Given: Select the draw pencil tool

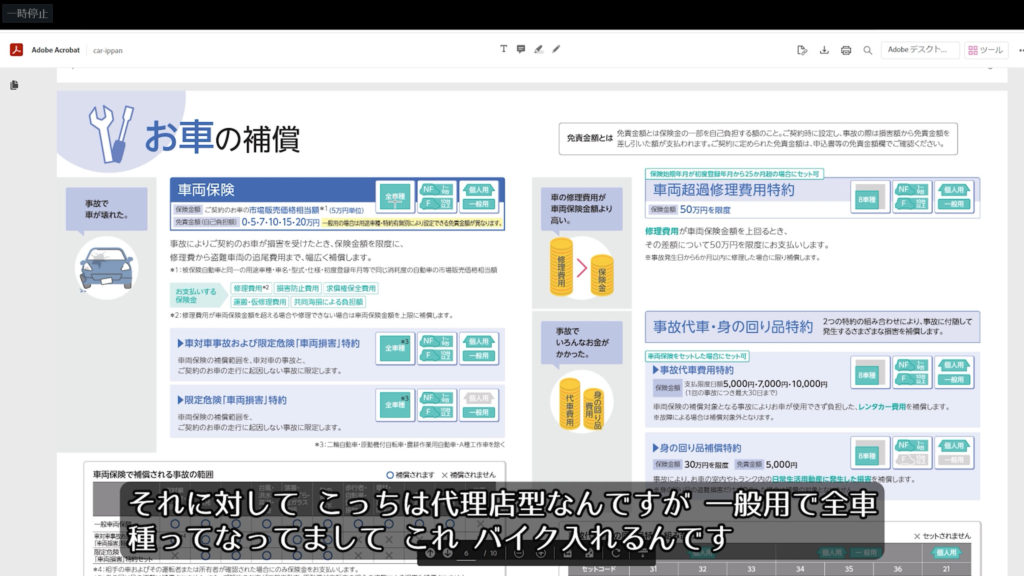Looking at the screenshot, I should pos(556,49).
